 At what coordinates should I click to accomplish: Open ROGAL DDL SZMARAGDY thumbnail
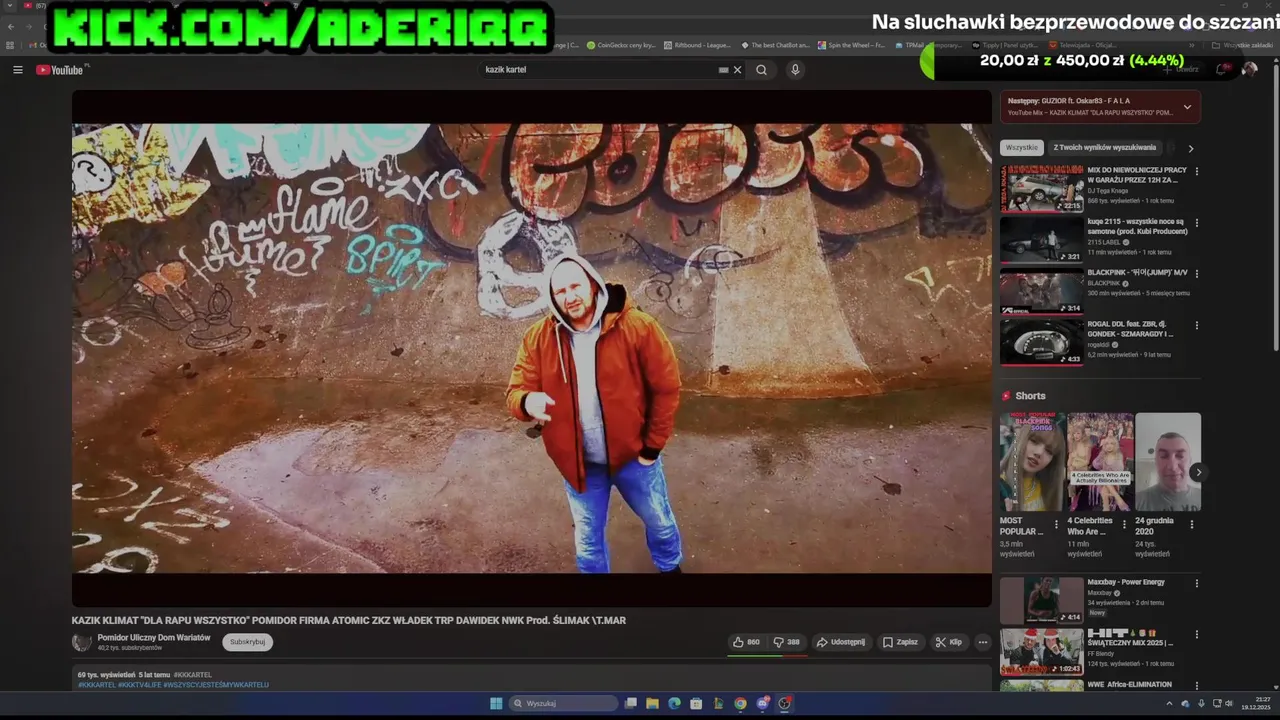click(x=1042, y=341)
